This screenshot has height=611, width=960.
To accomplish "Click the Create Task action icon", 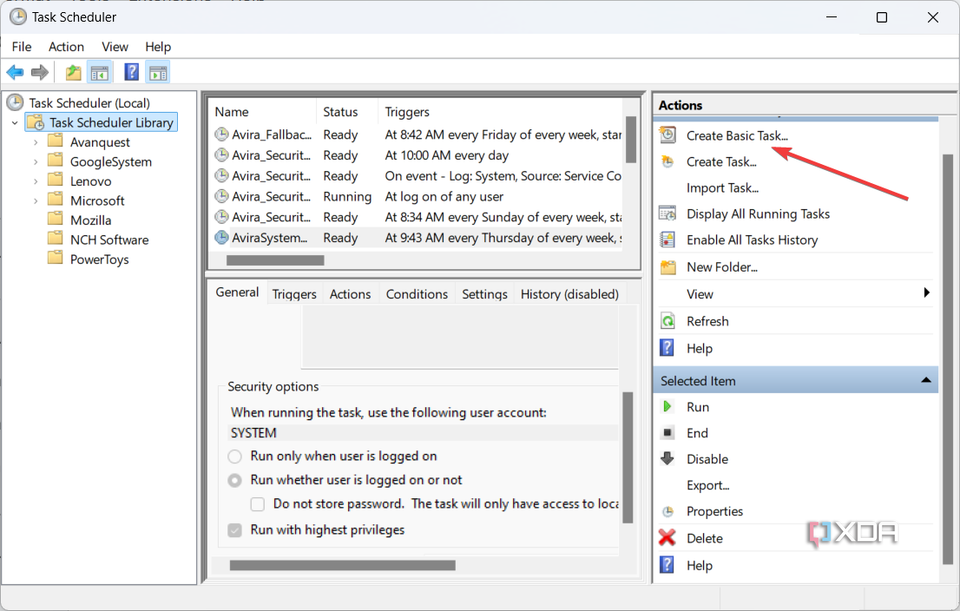I will pos(666,161).
